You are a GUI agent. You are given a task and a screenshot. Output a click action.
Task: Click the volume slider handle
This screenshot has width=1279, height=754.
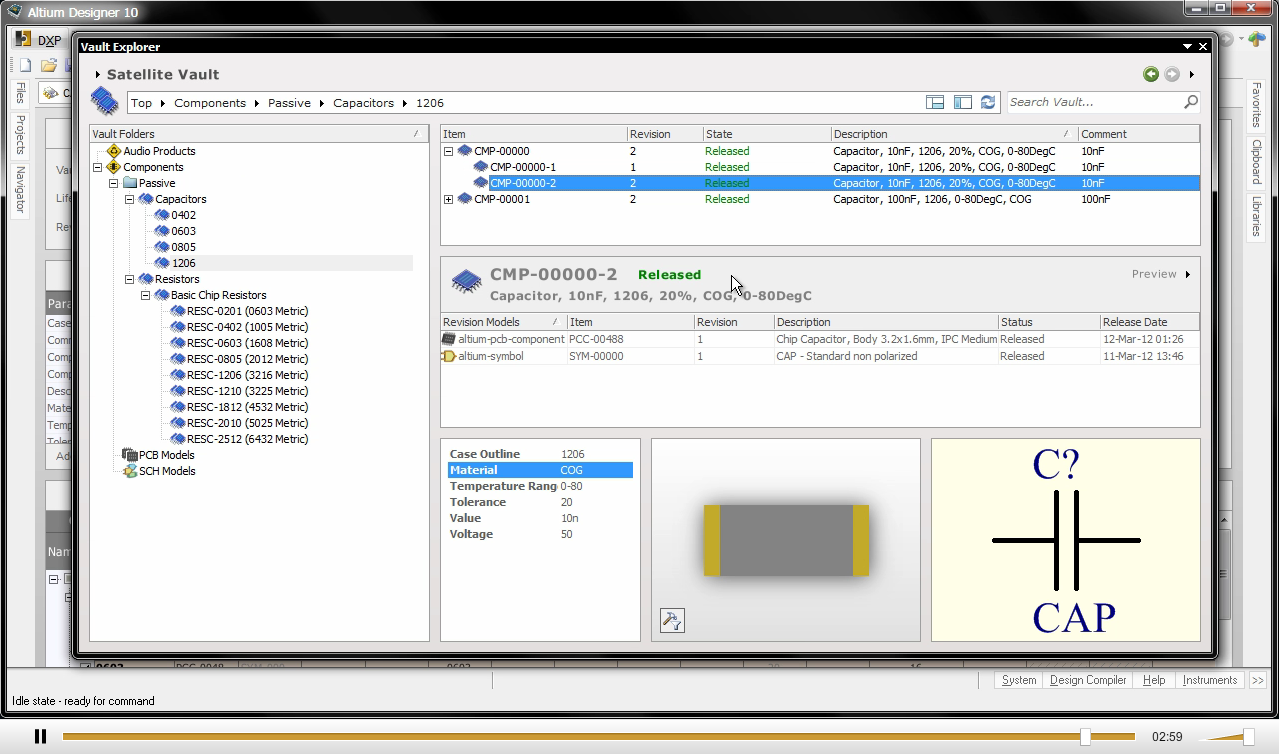[x=1248, y=737]
